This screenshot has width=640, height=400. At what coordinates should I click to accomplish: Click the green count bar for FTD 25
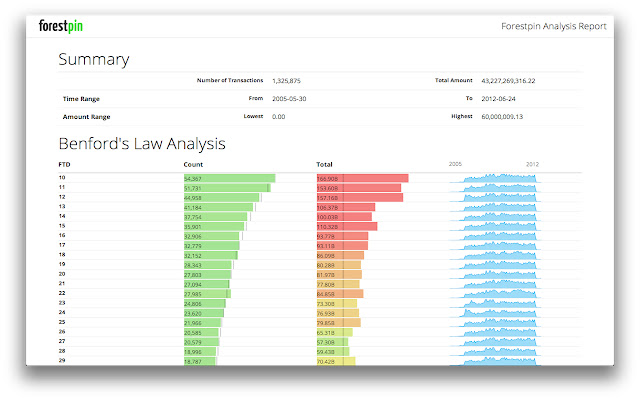pos(202,323)
